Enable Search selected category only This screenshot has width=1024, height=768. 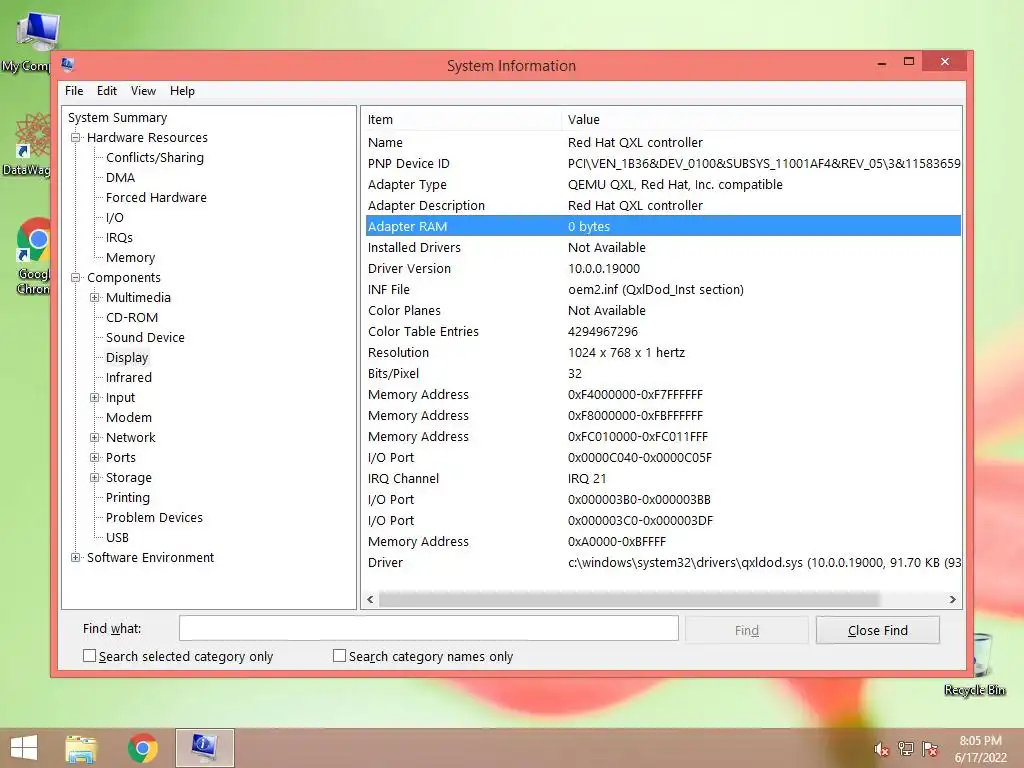[89, 656]
